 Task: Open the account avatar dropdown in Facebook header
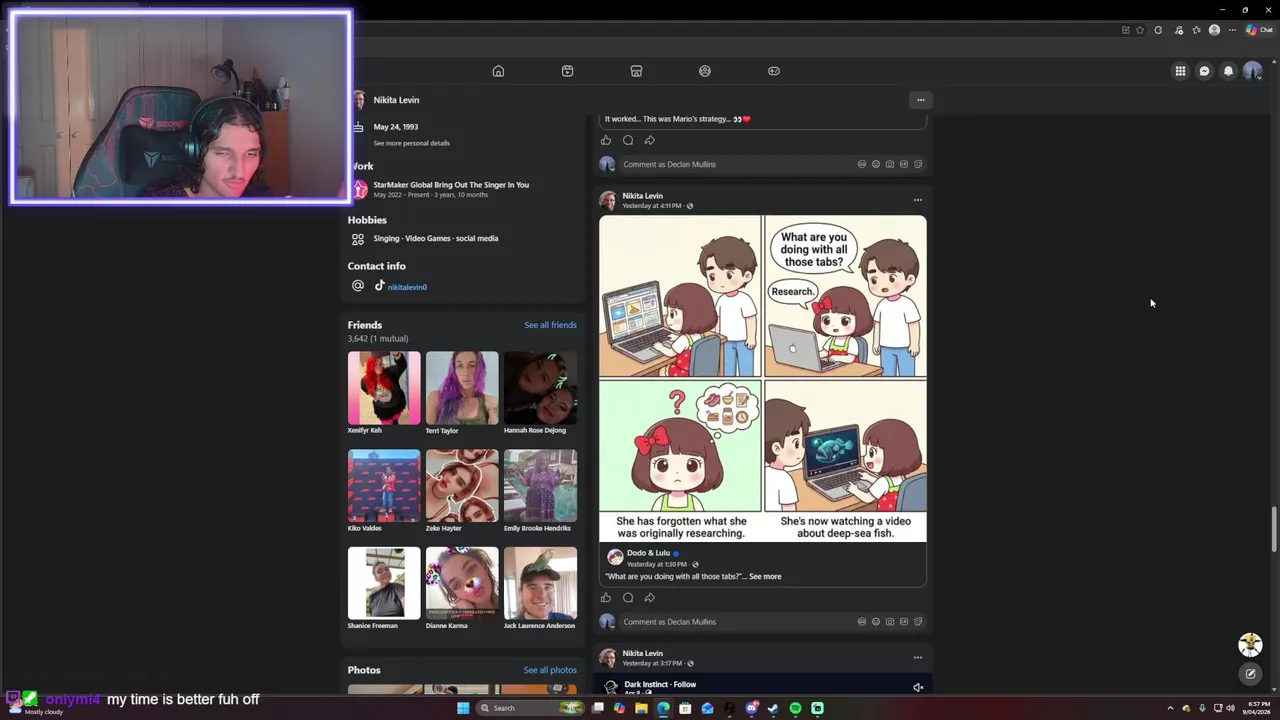click(1252, 71)
